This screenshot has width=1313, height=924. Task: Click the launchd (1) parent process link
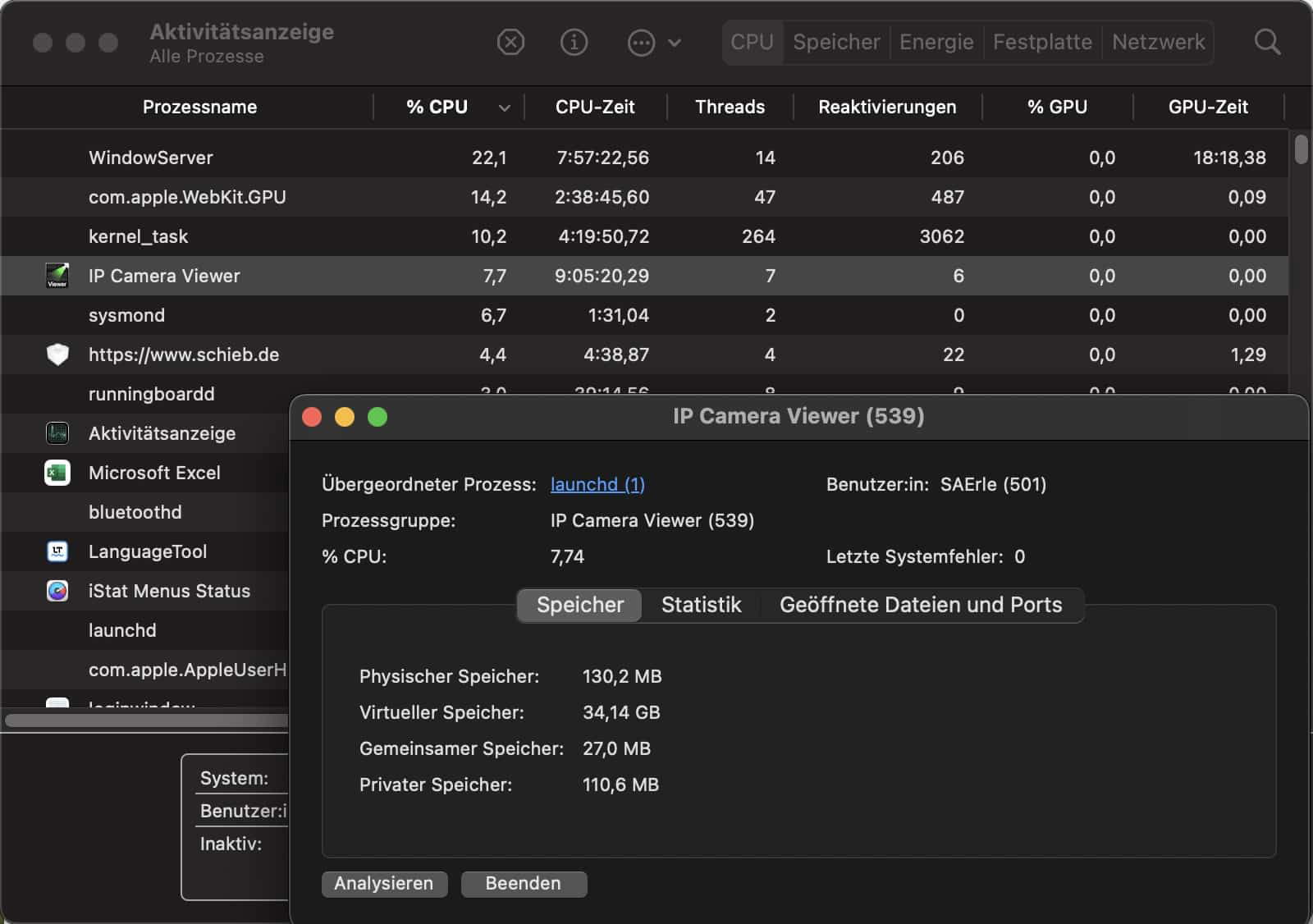[597, 484]
